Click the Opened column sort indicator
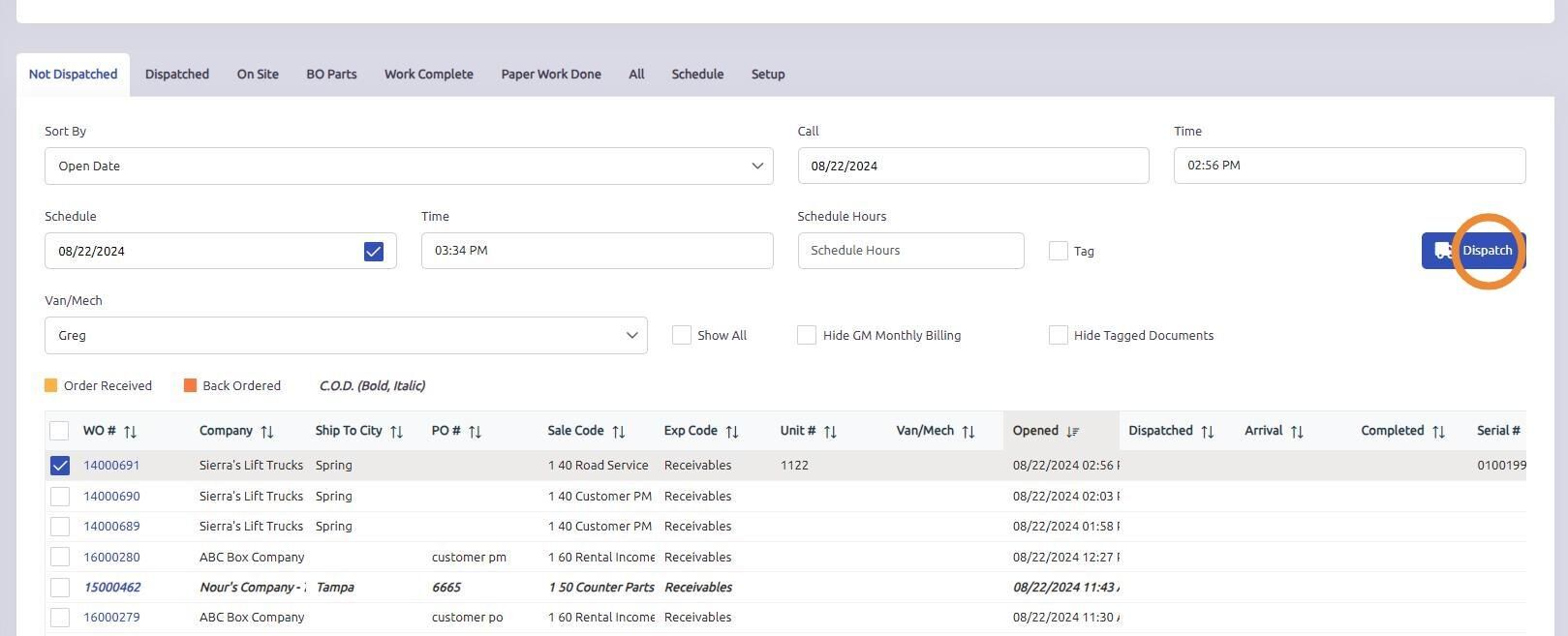The width and height of the screenshot is (1568, 636). tap(1073, 432)
